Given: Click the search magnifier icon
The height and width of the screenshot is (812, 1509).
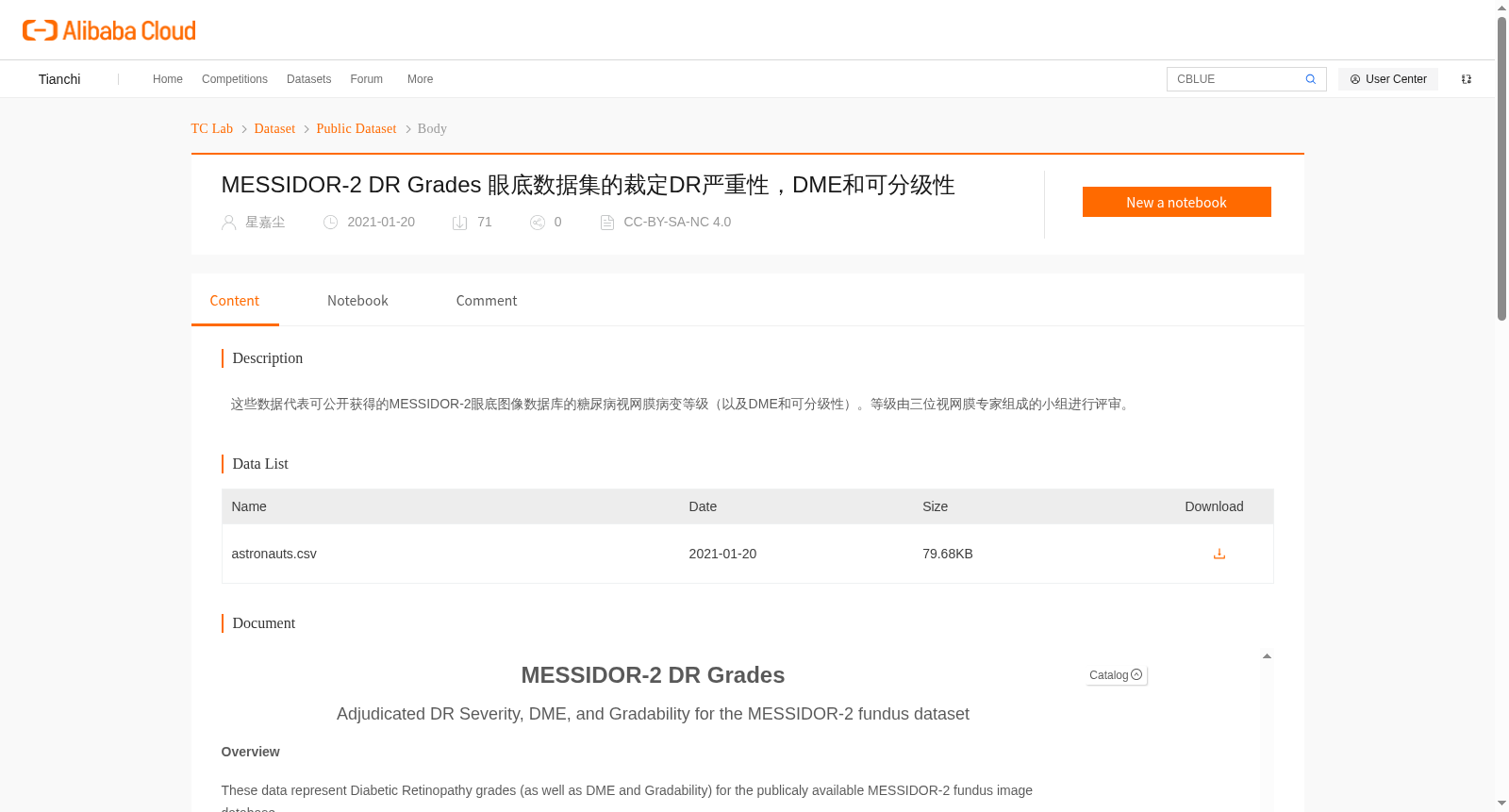Looking at the screenshot, I should [x=1310, y=79].
